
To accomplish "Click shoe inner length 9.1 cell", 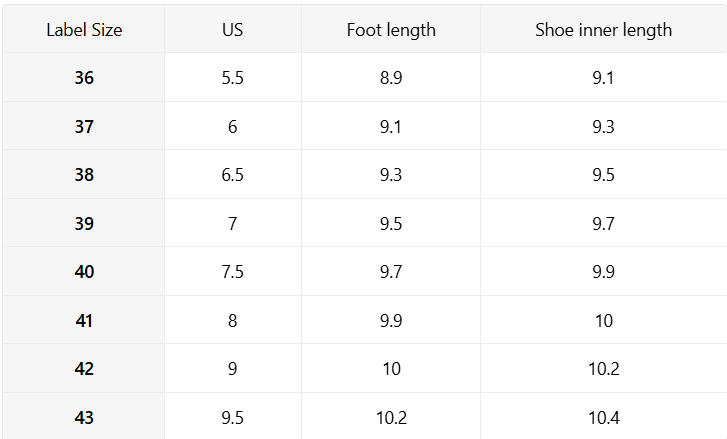I will [603, 78].
